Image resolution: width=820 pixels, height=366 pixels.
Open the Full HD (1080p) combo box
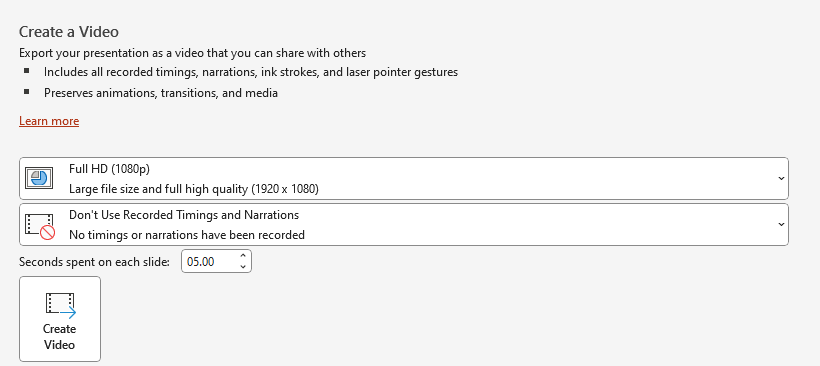404,178
